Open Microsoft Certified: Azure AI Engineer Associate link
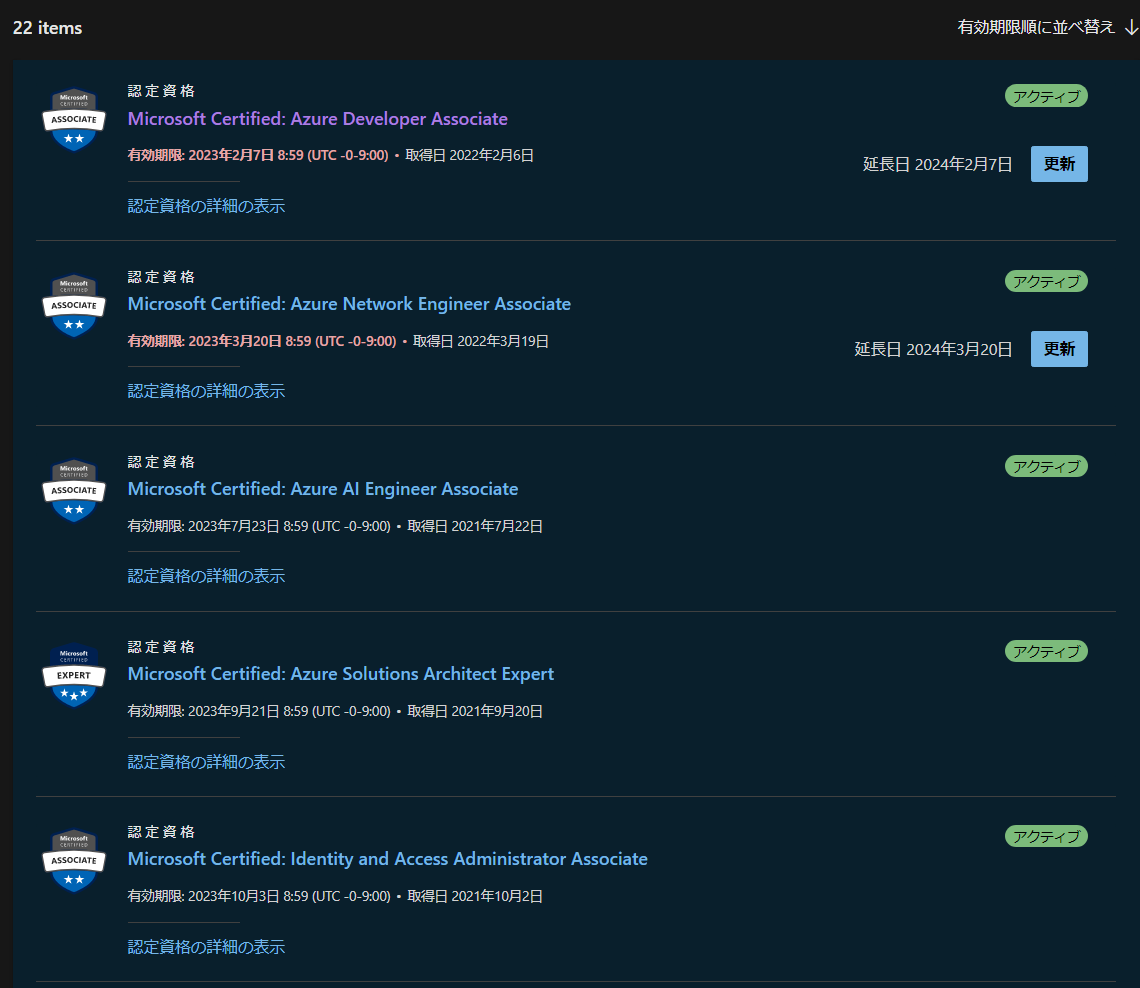 coord(322,489)
